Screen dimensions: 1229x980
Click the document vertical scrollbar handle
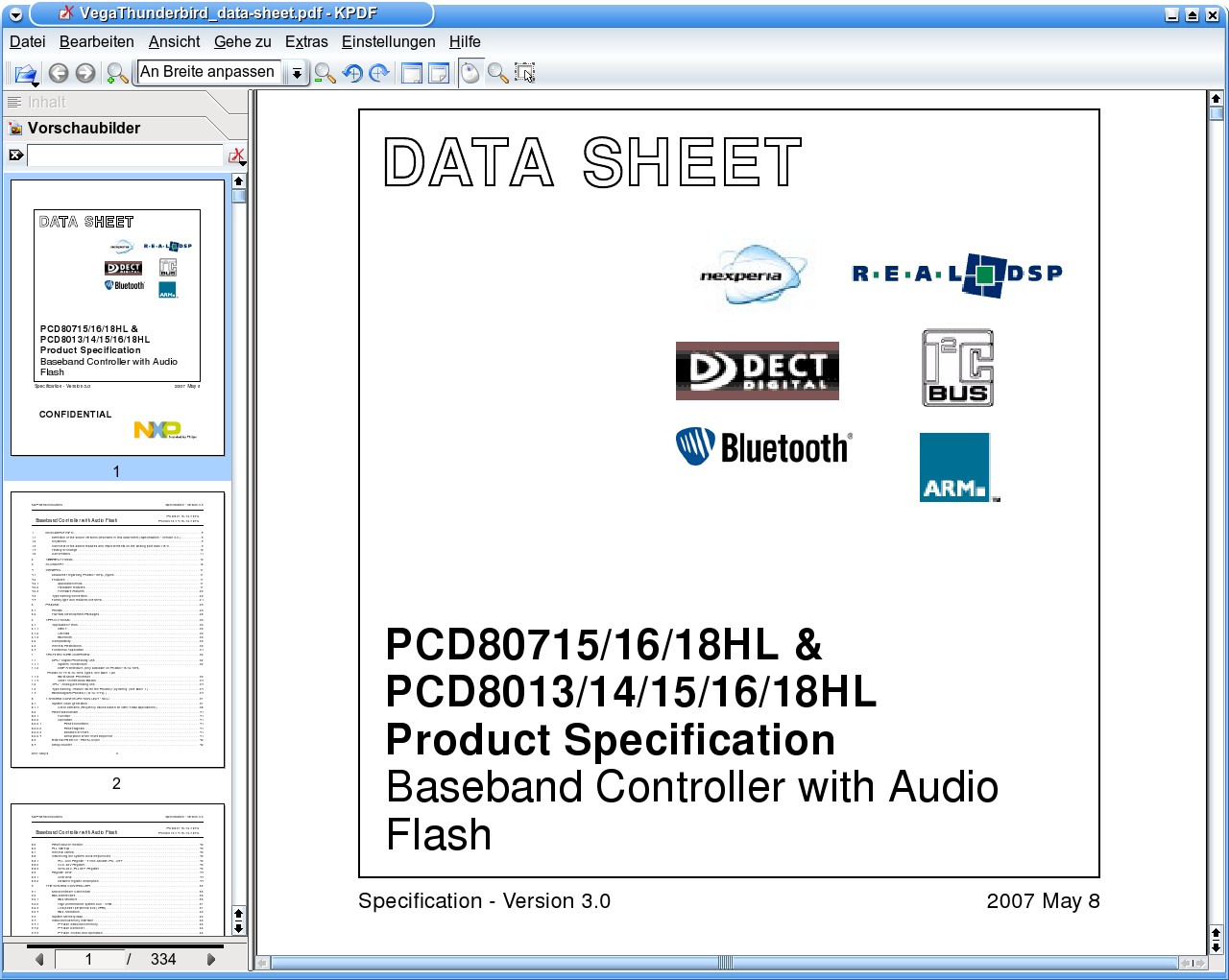pyautogui.click(x=1217, y=113)
